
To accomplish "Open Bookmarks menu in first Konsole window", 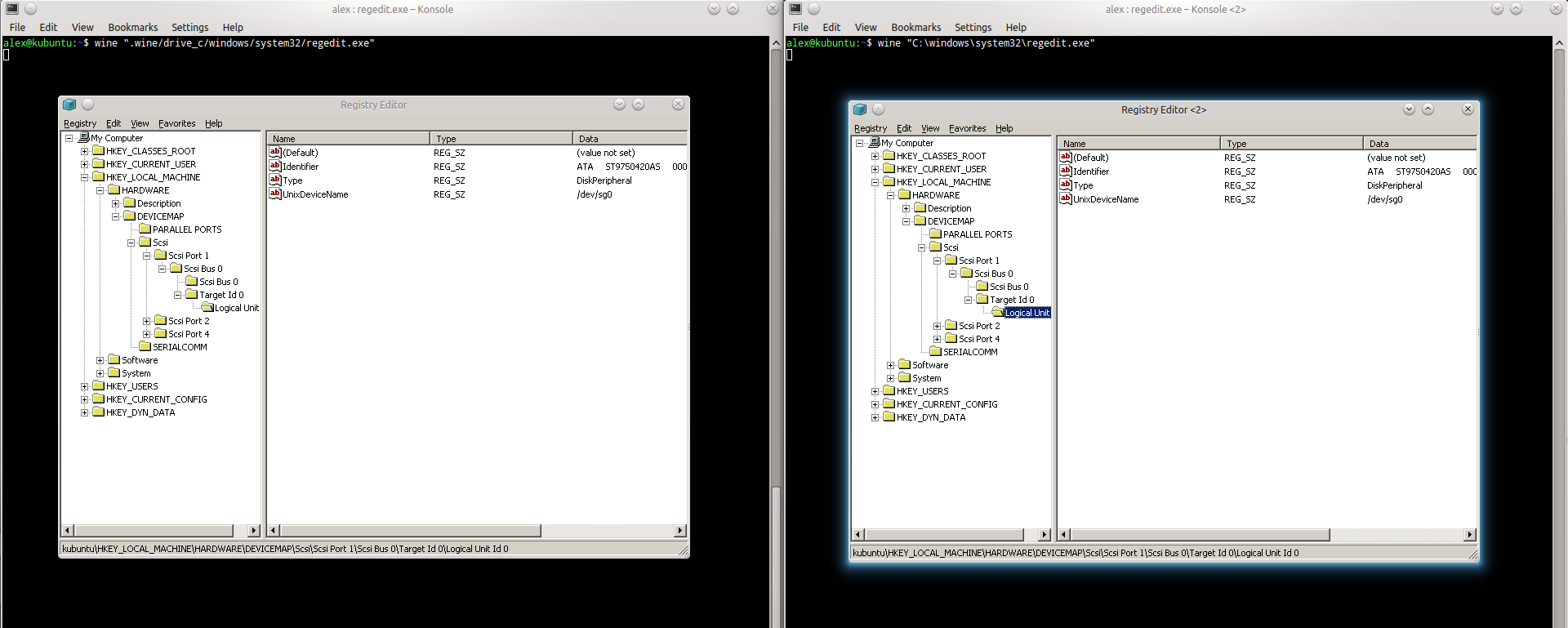I will coord(133,27).
